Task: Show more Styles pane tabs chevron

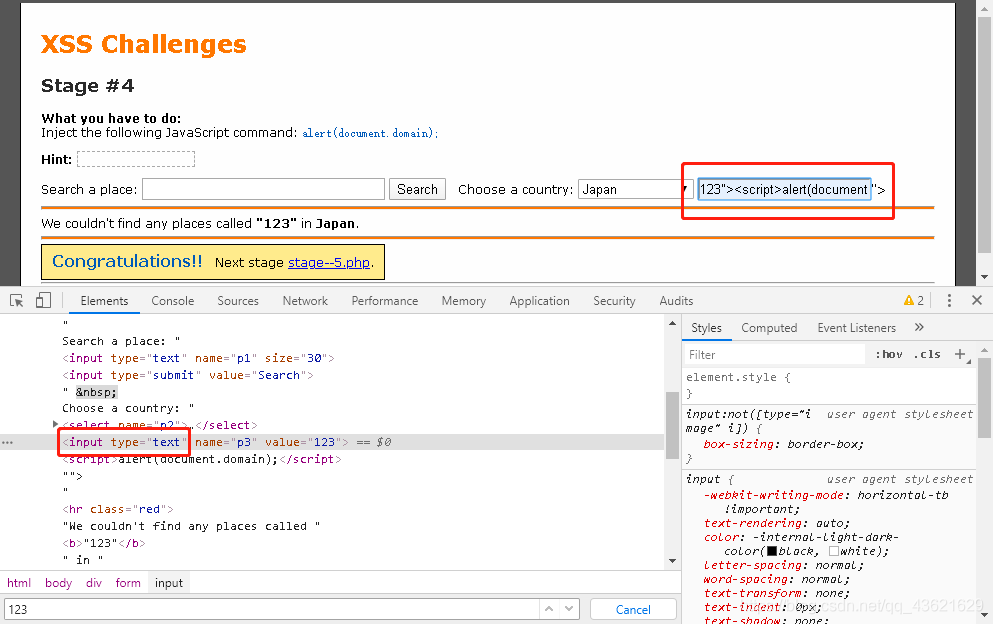Action: [x=919, y=328]
